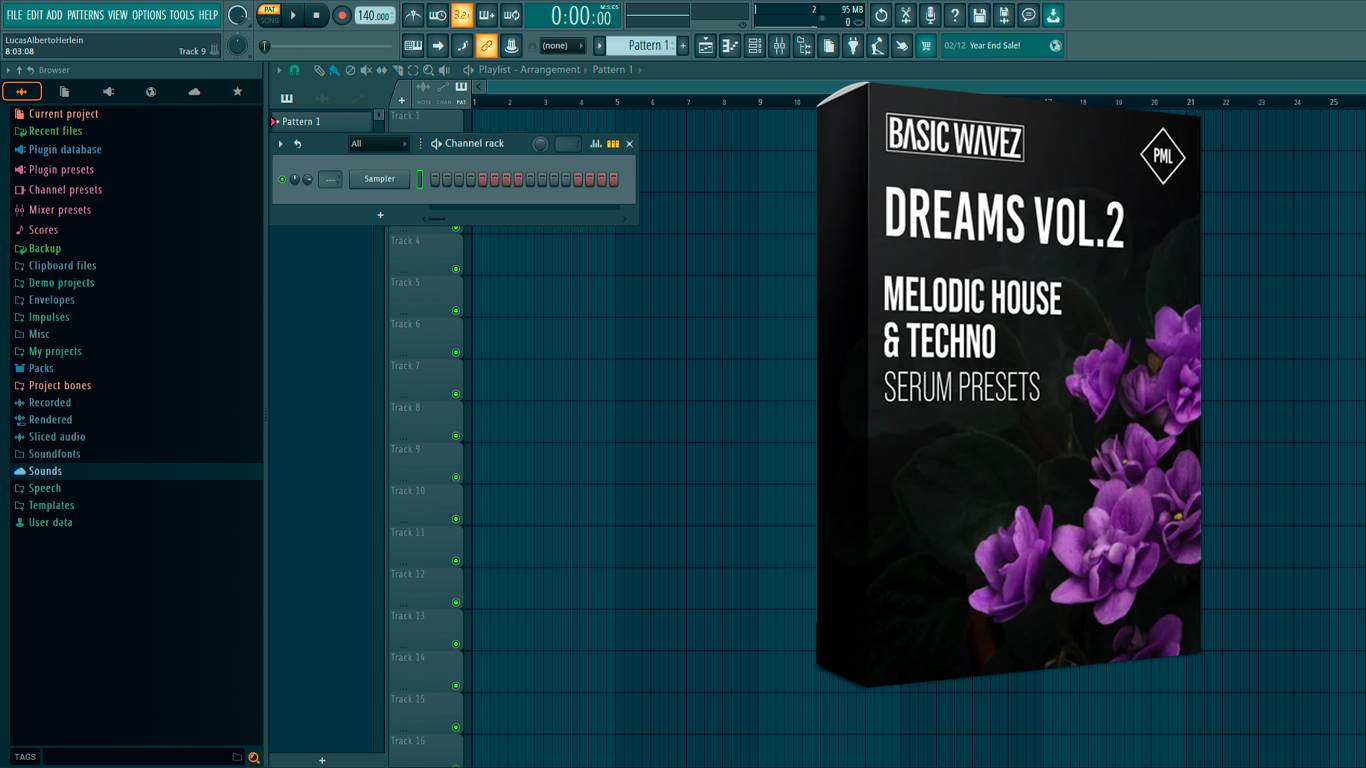The image size is (1366, 768).
Task: Click the Record button in transport
Action: (341, 15)
